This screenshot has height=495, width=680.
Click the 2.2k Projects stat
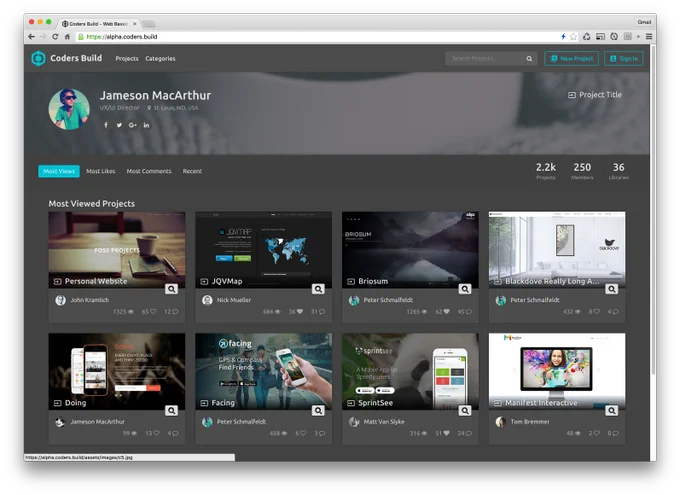point(546,171)
